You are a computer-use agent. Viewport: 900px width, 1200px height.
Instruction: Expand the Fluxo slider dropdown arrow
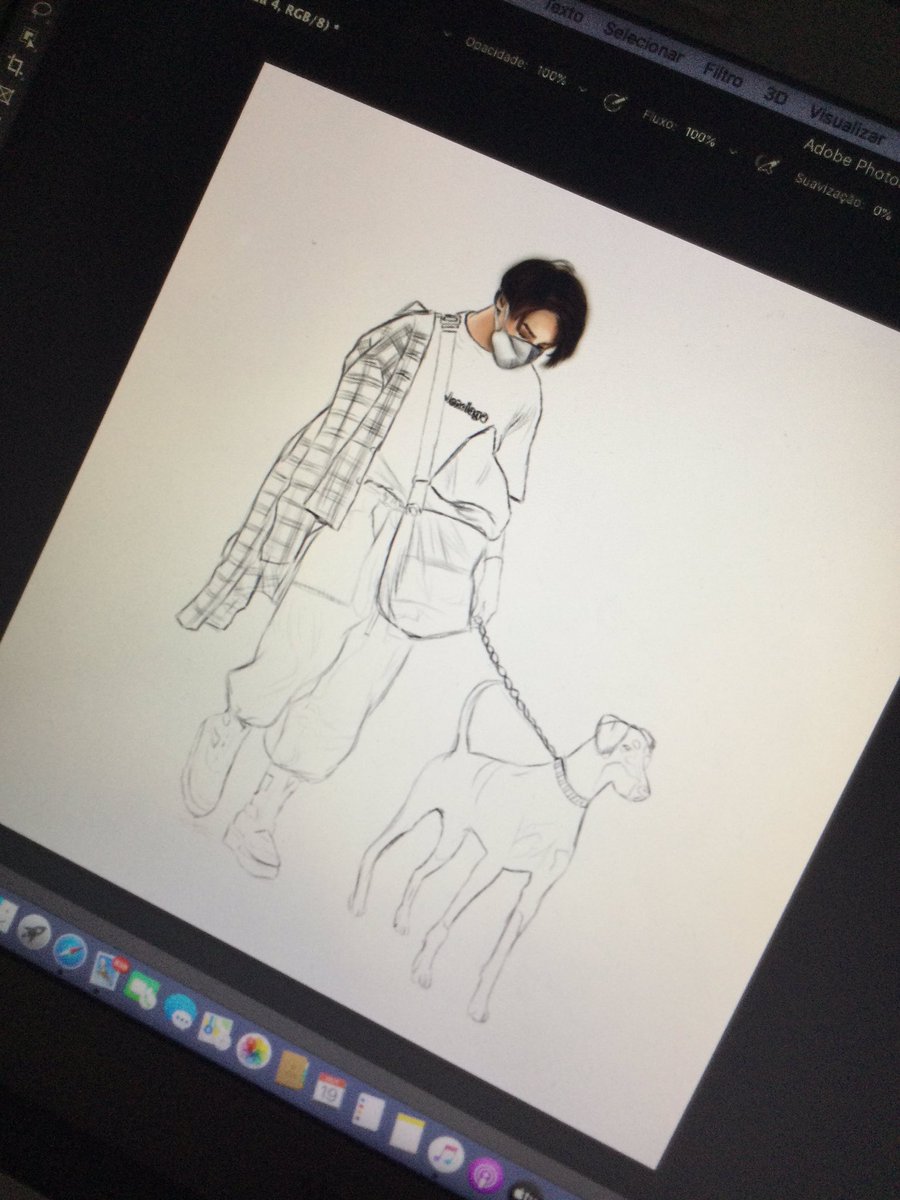[733, 150]
